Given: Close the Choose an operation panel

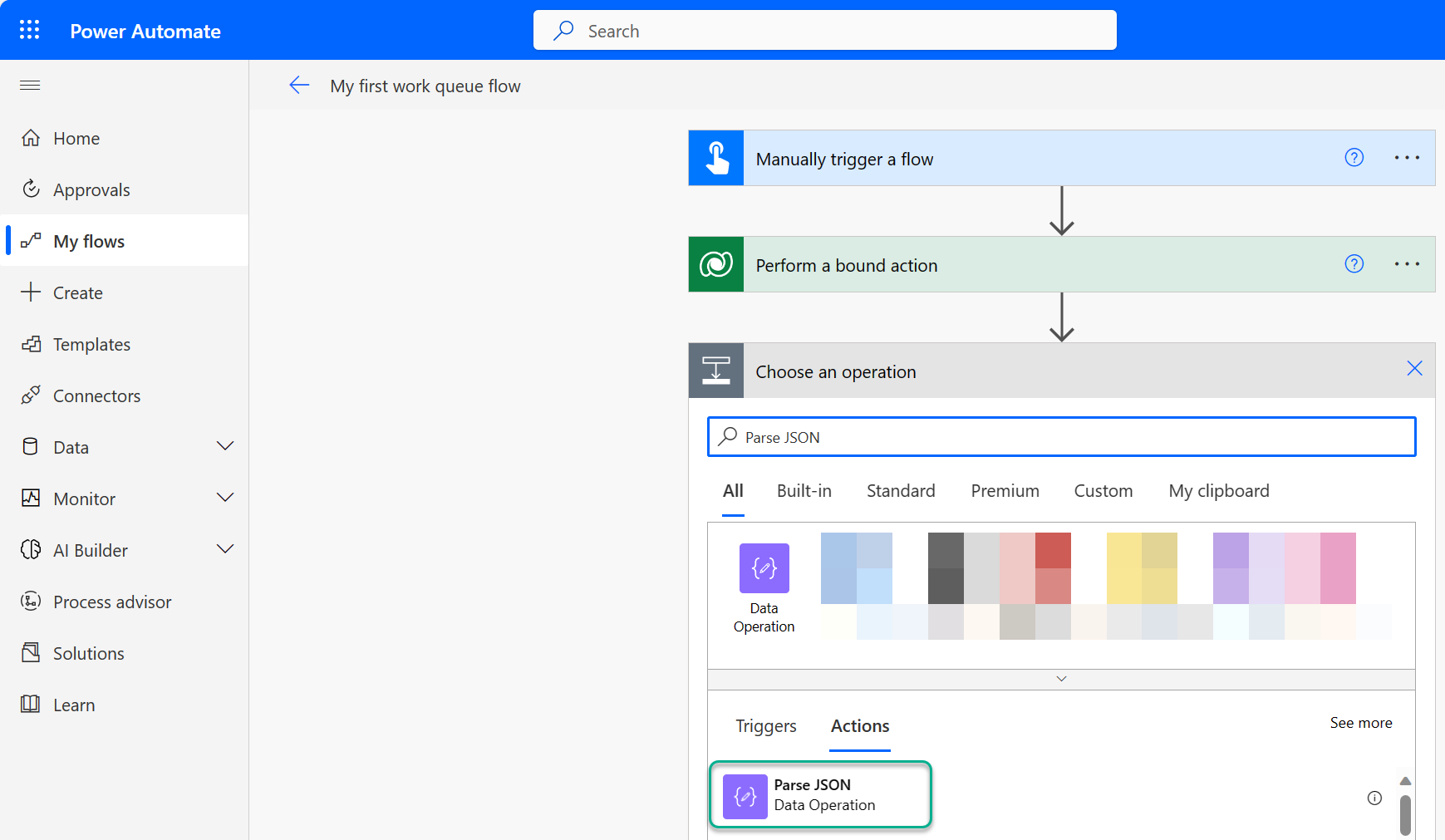Looking at the screenshot, I should tap(1414, 368).
